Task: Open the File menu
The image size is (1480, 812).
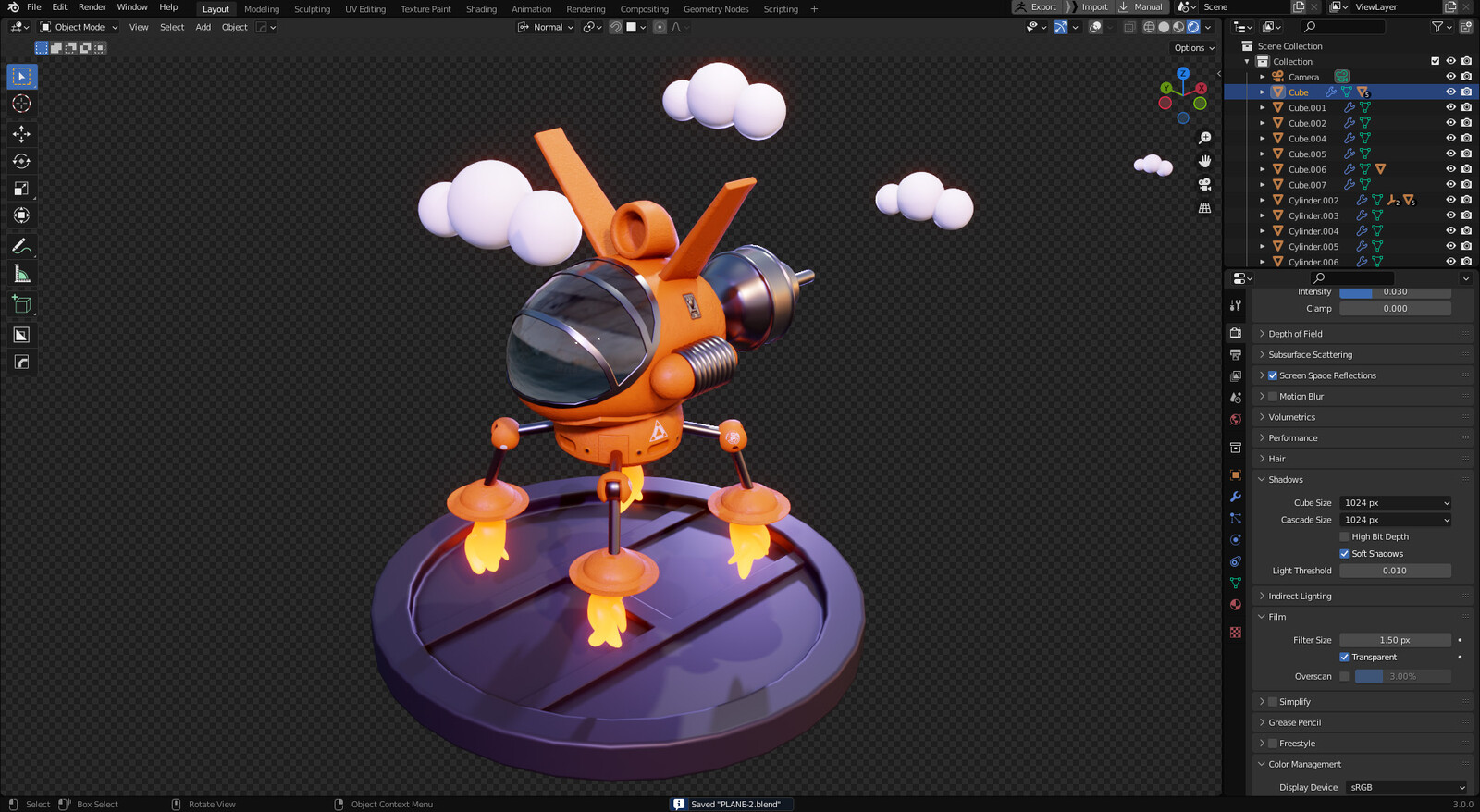Action: [34, 7]
